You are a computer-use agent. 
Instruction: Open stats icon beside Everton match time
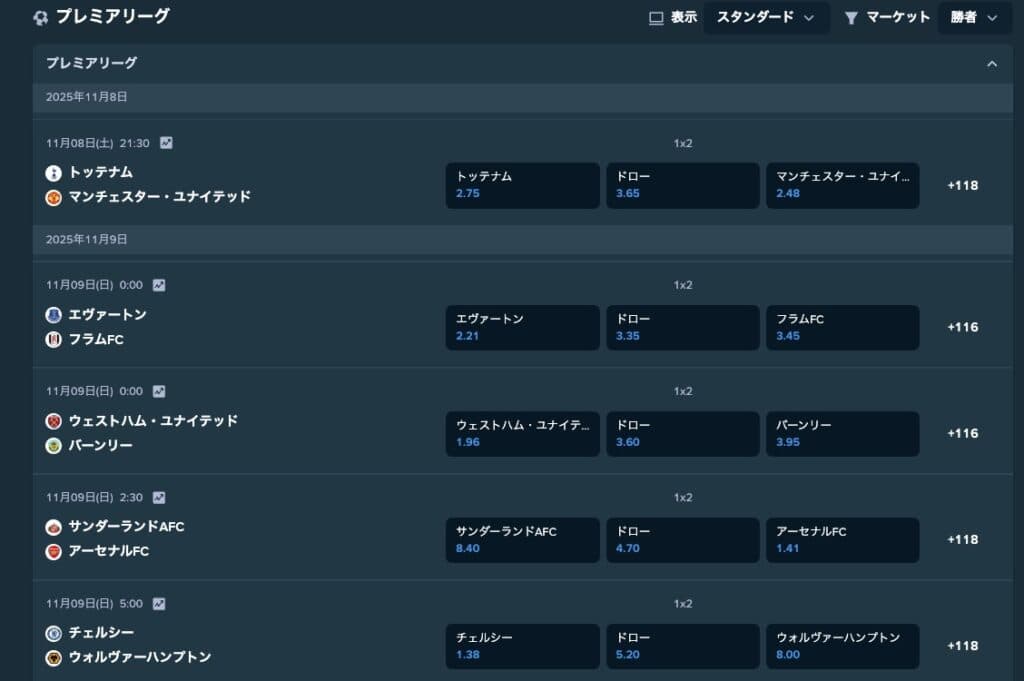(159, 285)
